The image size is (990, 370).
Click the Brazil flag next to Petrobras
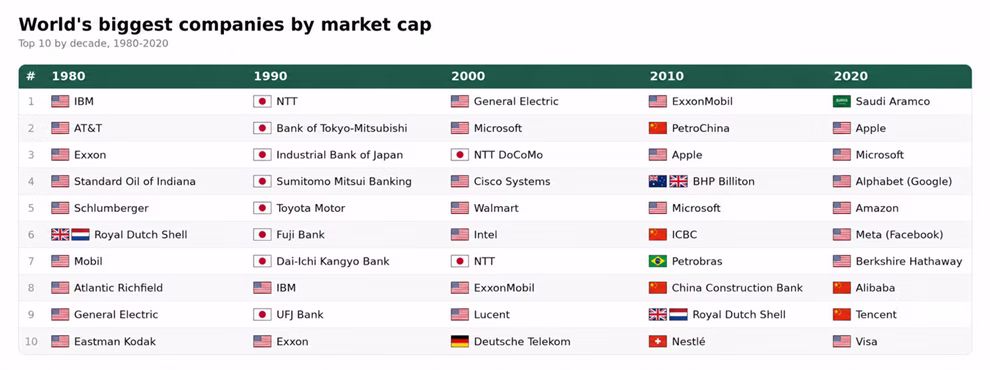click(658, 261)
